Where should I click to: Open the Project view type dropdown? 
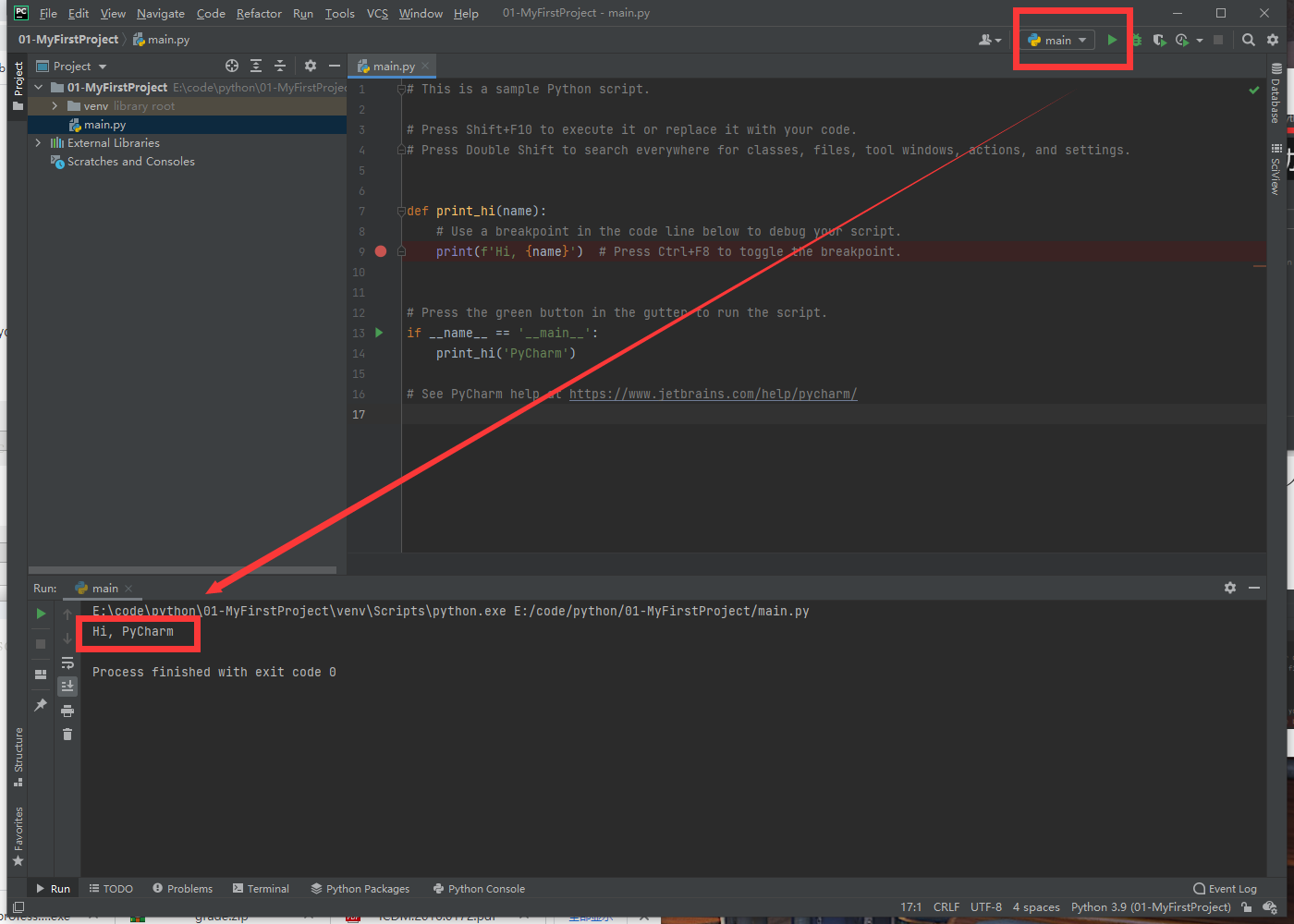[x=72, y=66]
